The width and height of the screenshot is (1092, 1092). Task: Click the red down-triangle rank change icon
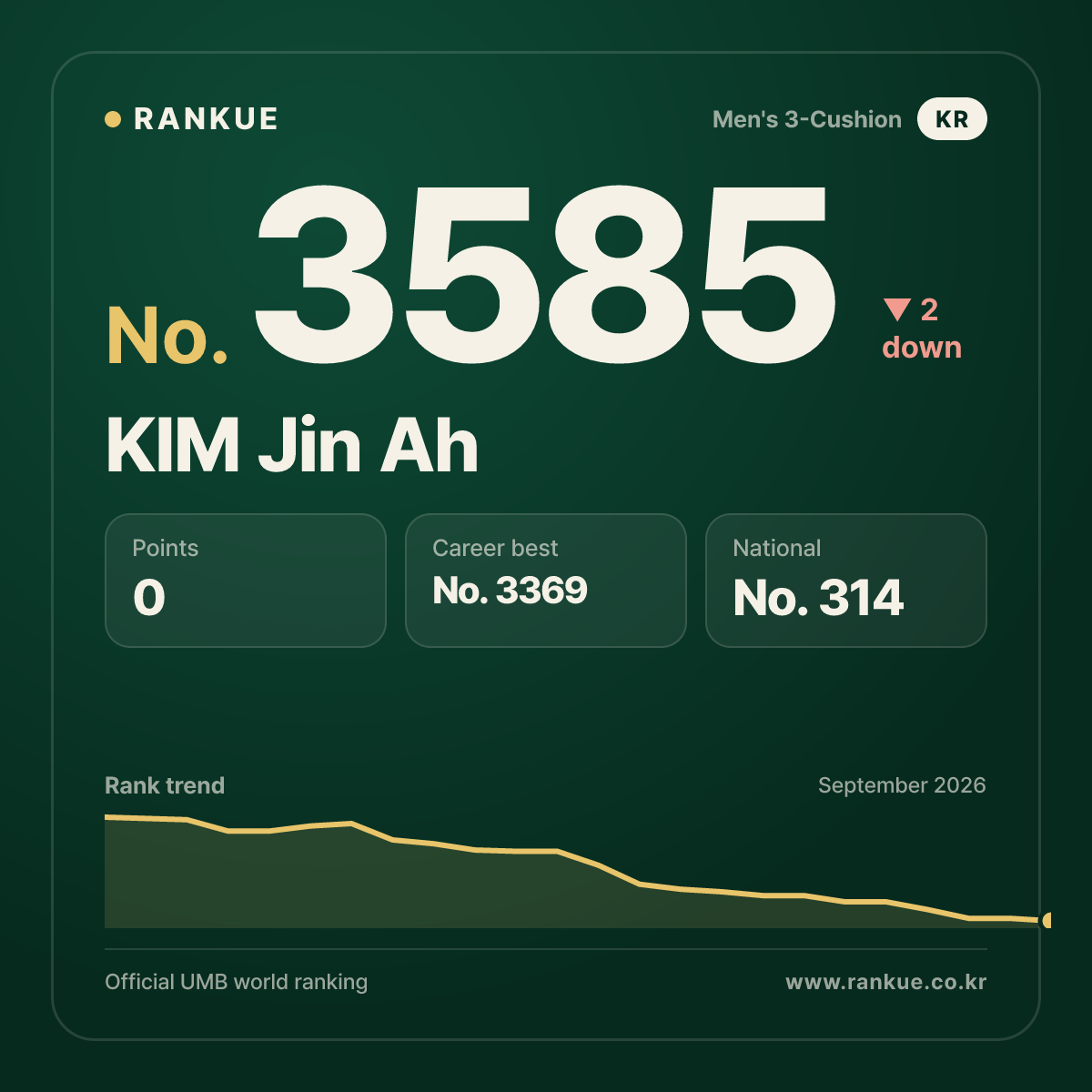[x=897, y=310]
